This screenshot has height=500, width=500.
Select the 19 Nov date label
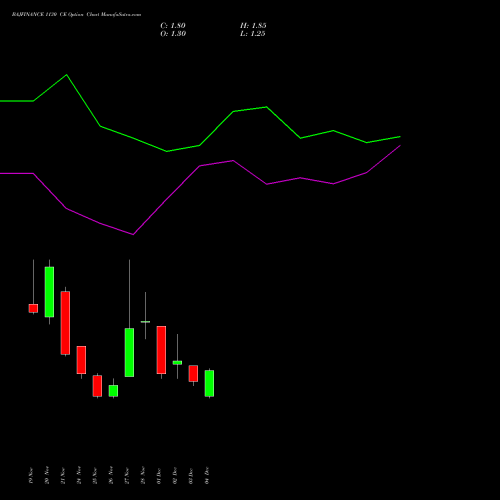31,476
